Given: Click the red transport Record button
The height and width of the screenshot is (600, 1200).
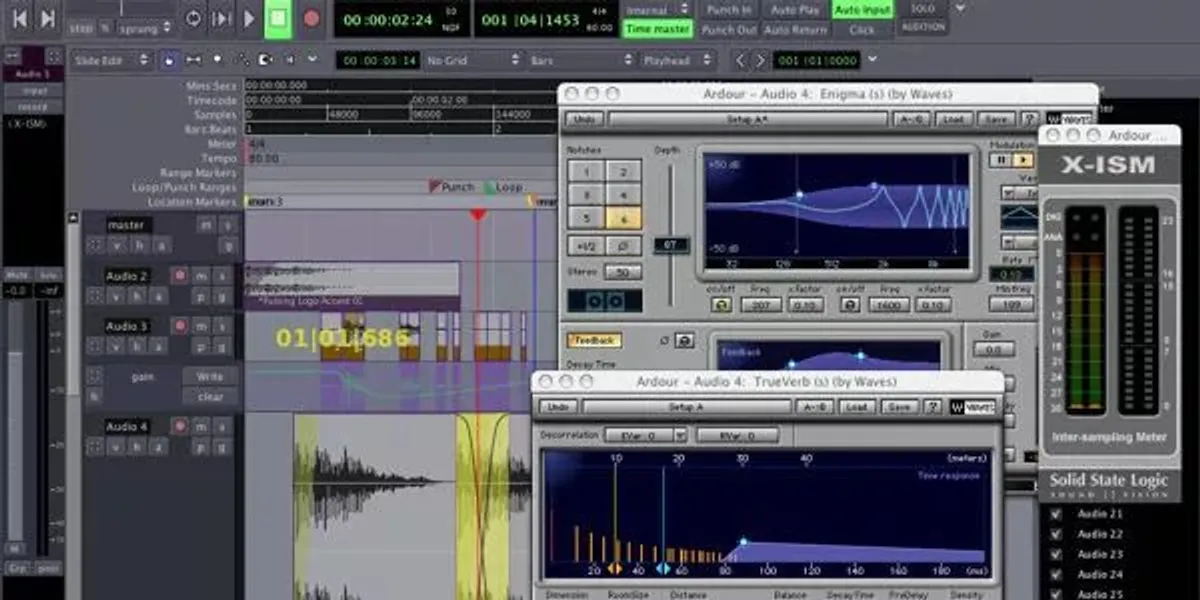Looking at the screenshot, I should [x=311, y=18].
